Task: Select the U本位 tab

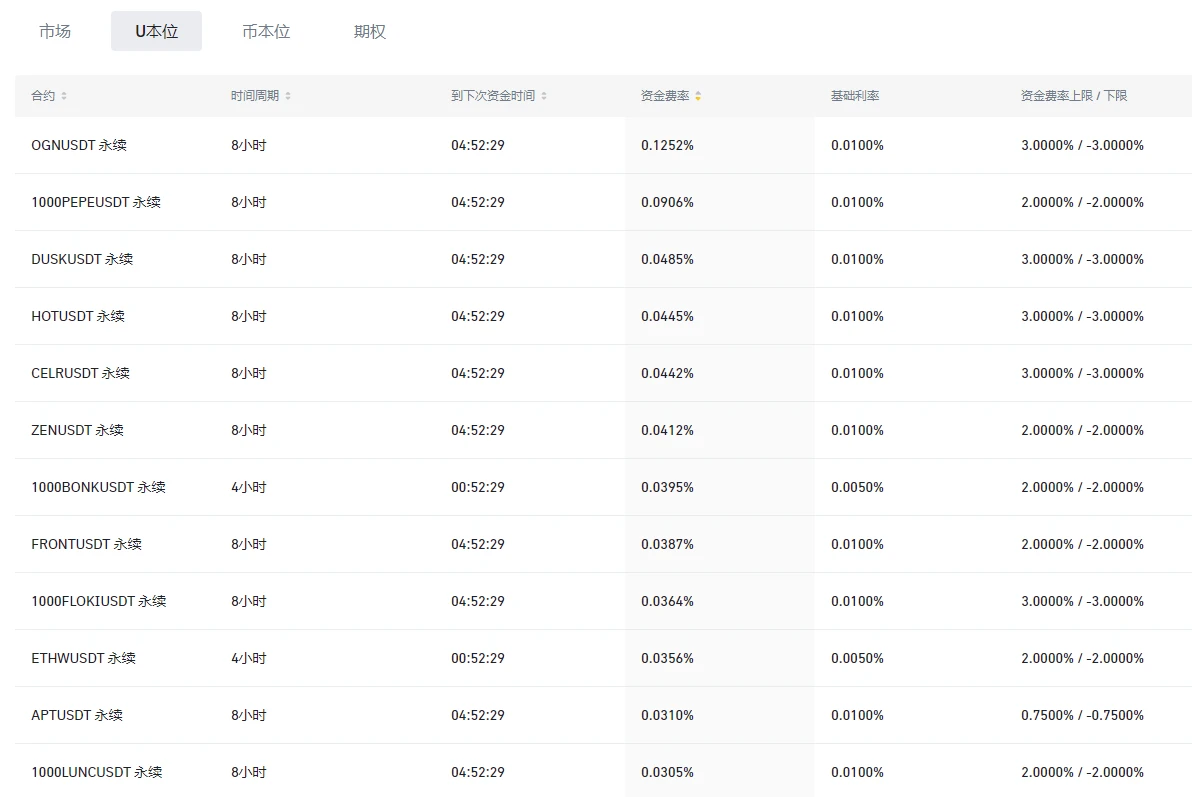Action: (x=156, y=31)
